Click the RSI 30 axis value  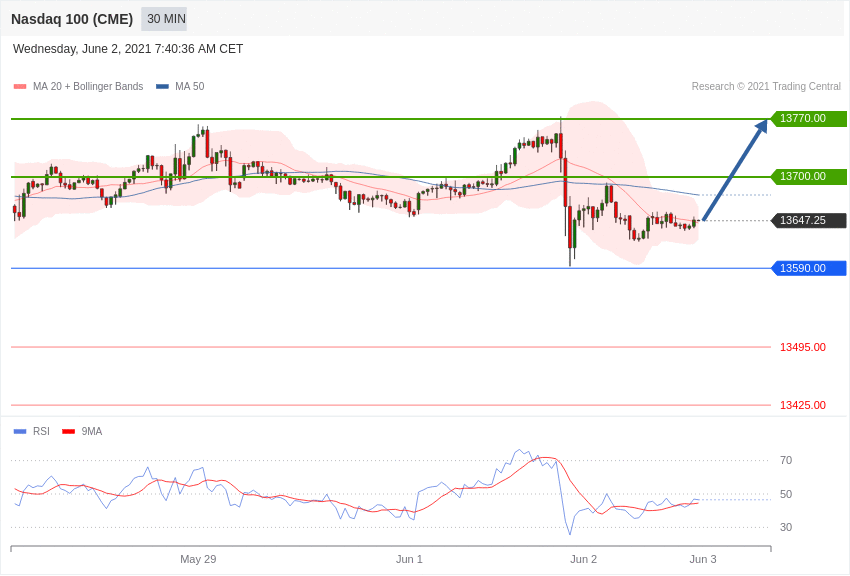click(x=786, y=527)
